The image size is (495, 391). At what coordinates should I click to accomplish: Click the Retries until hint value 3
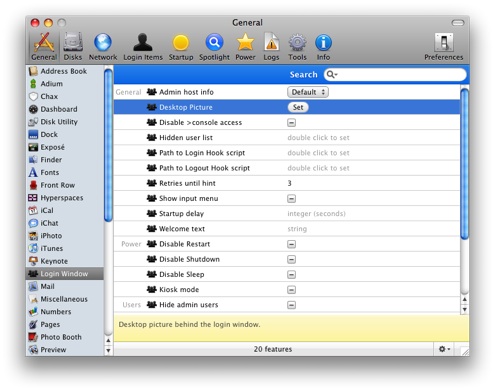289,183
